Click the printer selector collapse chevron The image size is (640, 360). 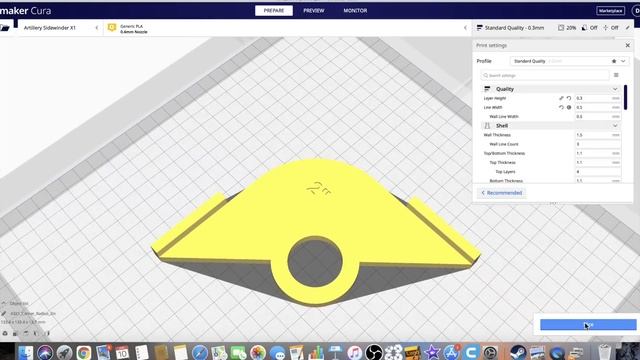[97, 28]
